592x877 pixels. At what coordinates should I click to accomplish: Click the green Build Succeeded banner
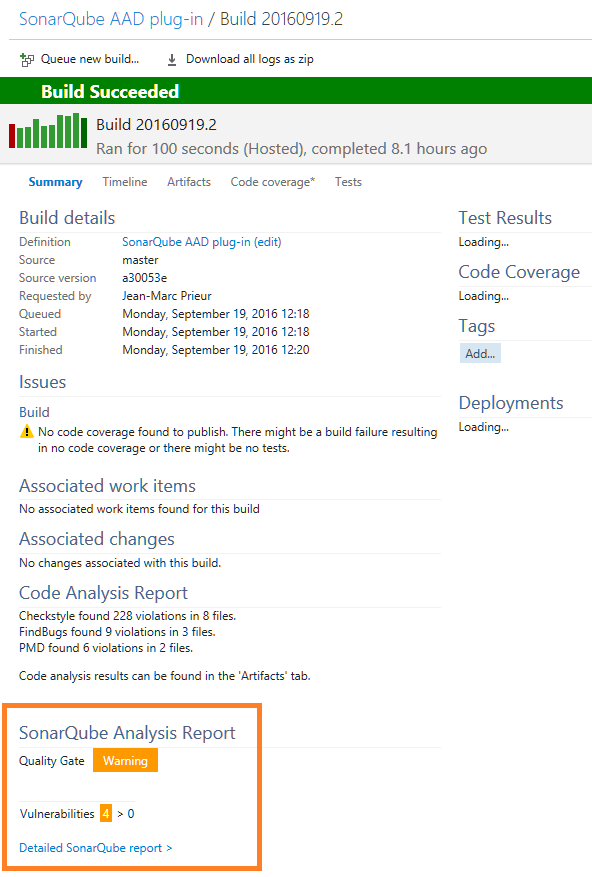[296, 91]
